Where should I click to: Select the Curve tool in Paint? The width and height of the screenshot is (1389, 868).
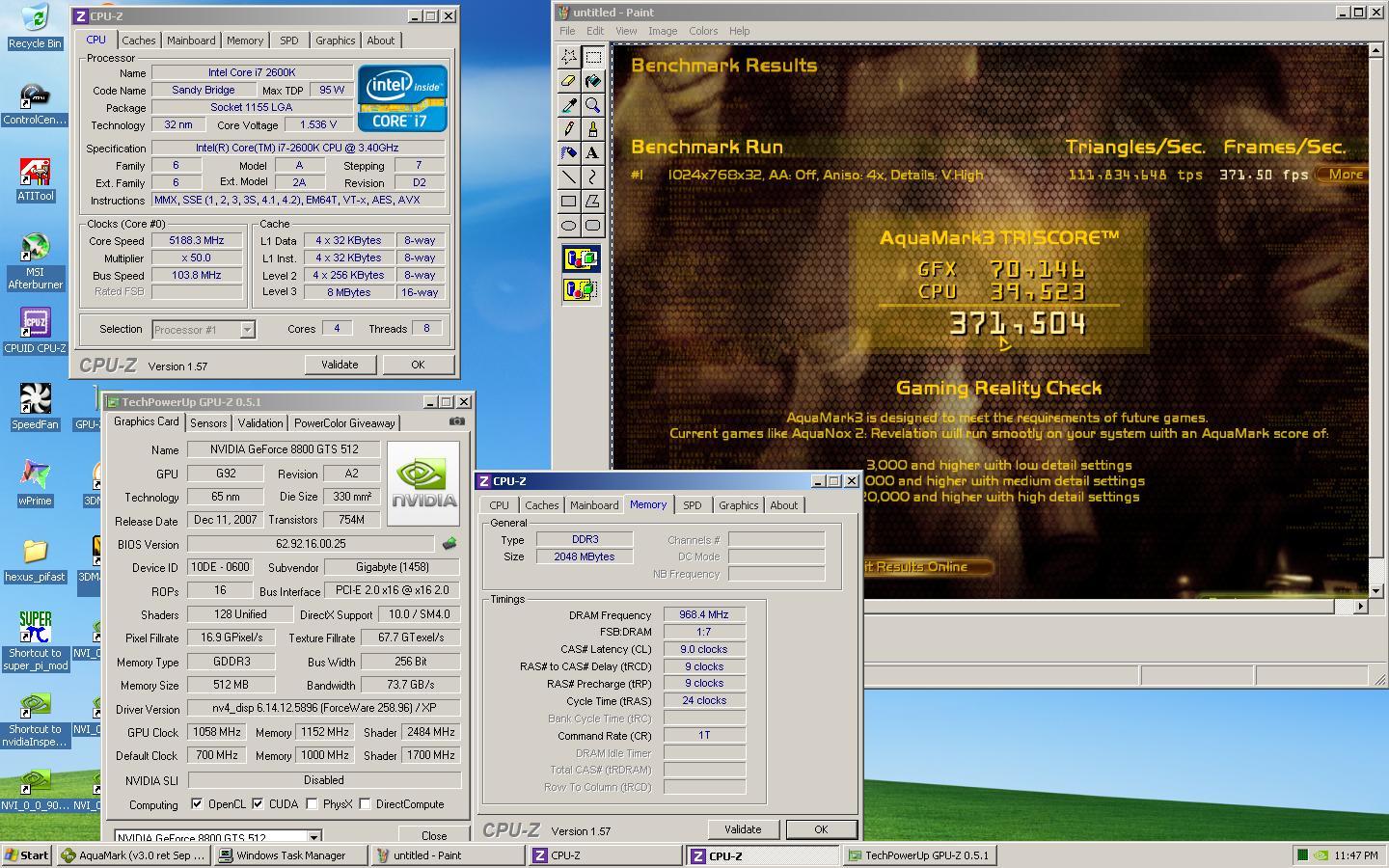point(592,177)
